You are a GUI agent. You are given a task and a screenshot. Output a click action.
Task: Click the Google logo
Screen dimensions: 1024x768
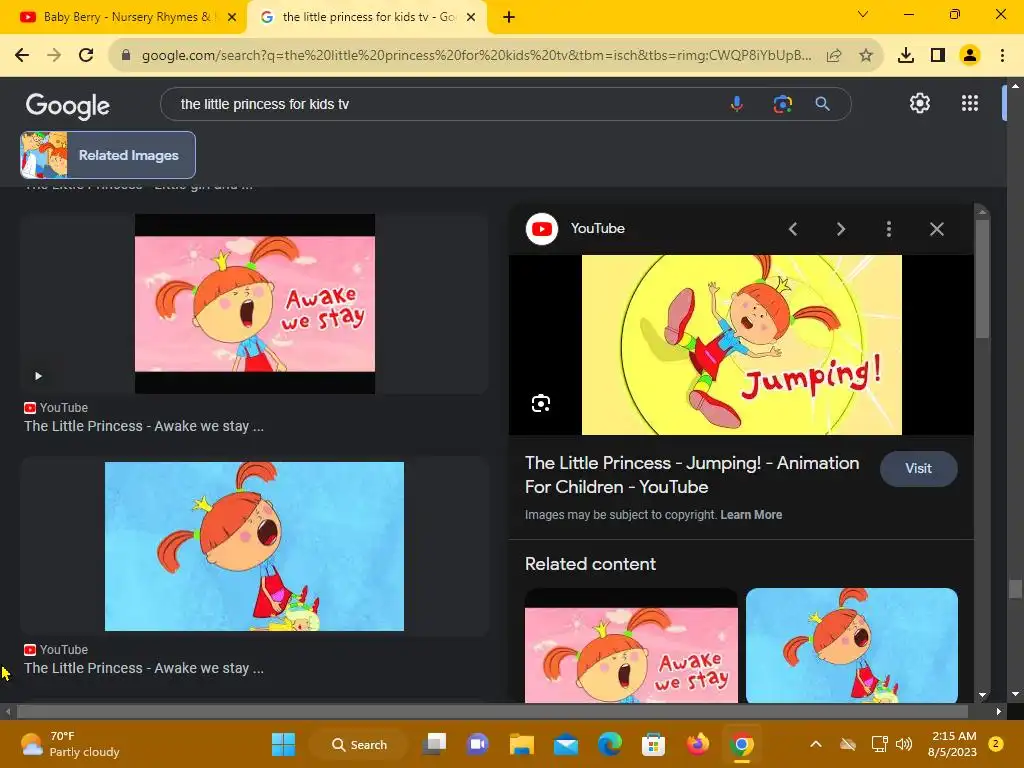click(x=68, y=105)
